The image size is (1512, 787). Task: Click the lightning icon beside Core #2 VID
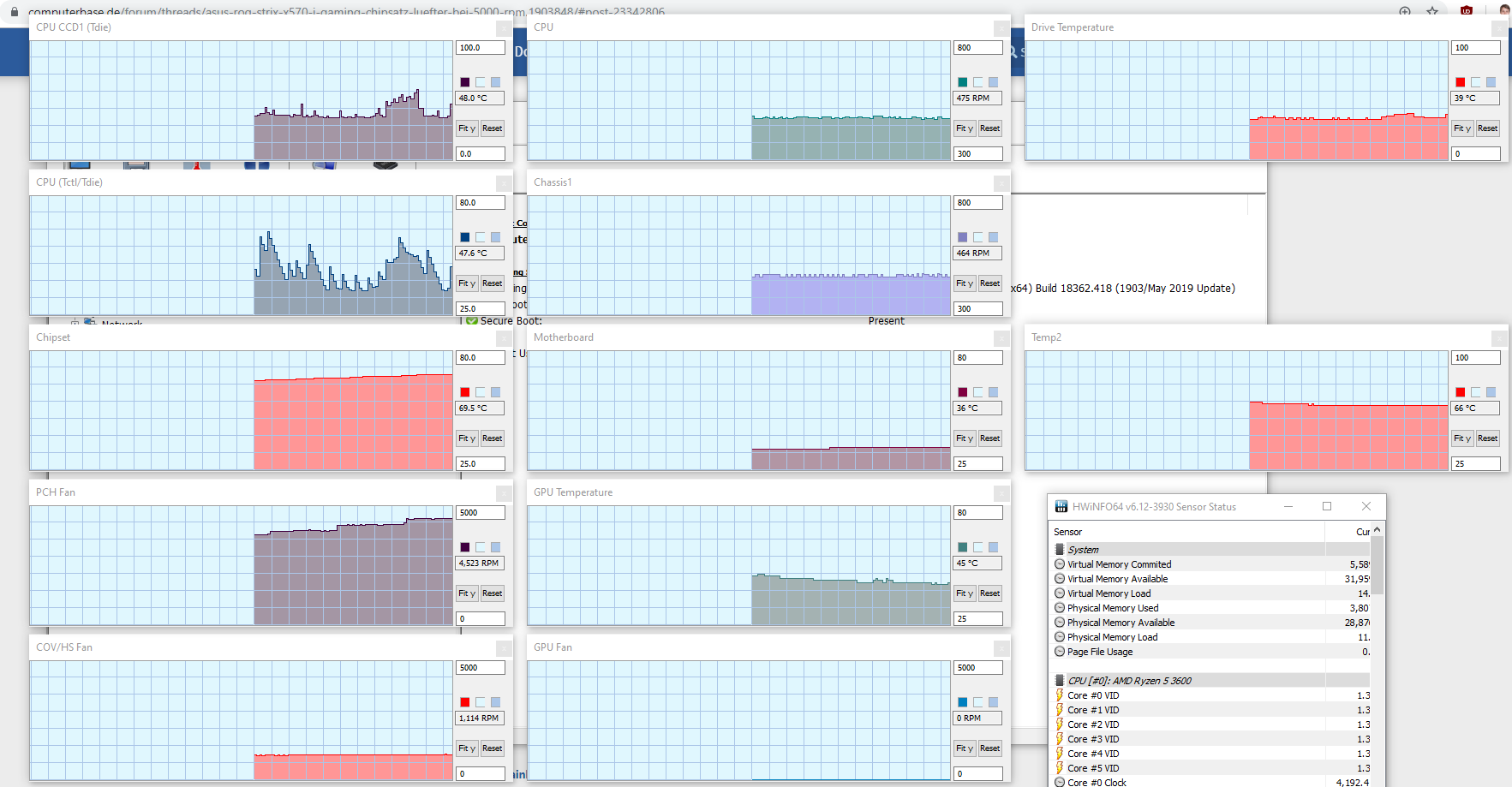tap(1060, 724)
